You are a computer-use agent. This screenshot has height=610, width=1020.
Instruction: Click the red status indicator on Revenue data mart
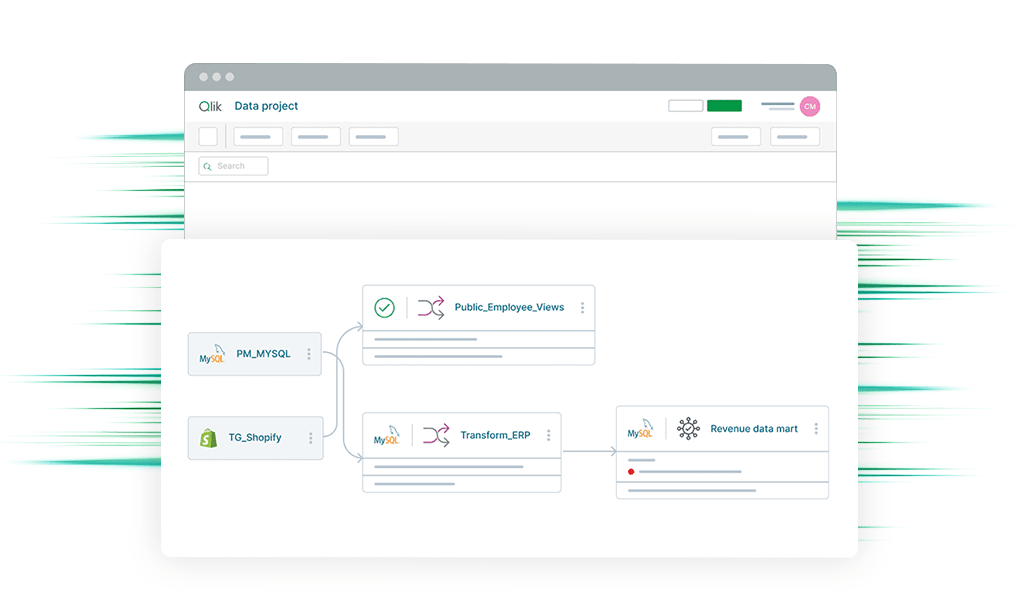631,471
